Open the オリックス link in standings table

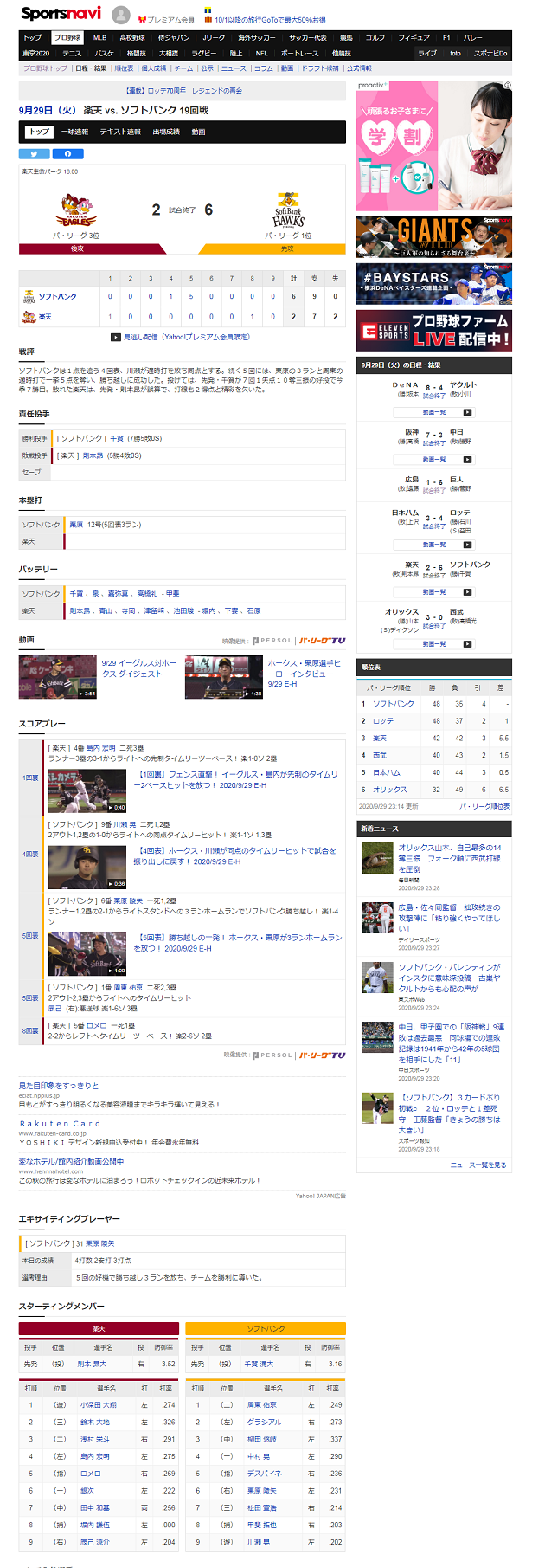[x=389, y=790]
